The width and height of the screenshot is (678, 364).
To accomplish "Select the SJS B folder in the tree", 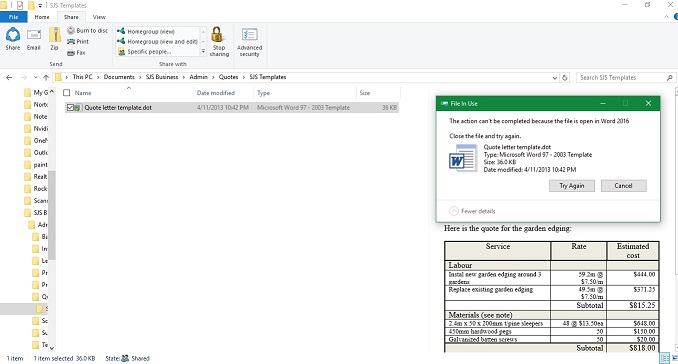I will [x=36, y=213].
